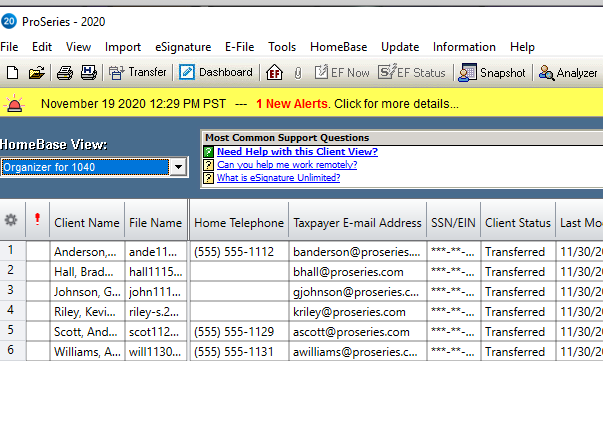
Task: Click the gear icon in table header
Action: coord(11,221)
